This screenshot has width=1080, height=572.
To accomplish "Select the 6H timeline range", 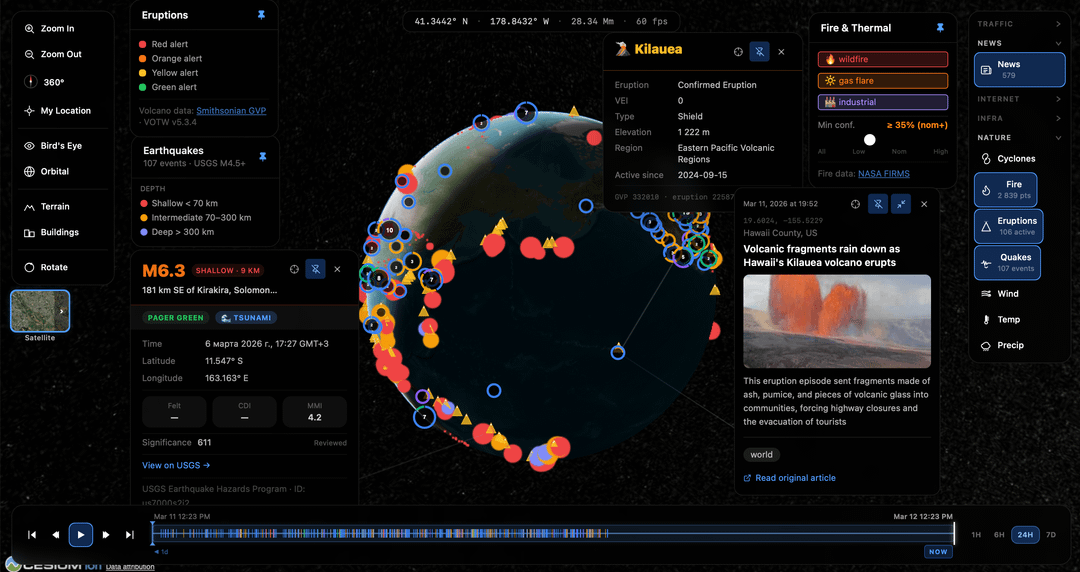I will (x=998, y=535).
